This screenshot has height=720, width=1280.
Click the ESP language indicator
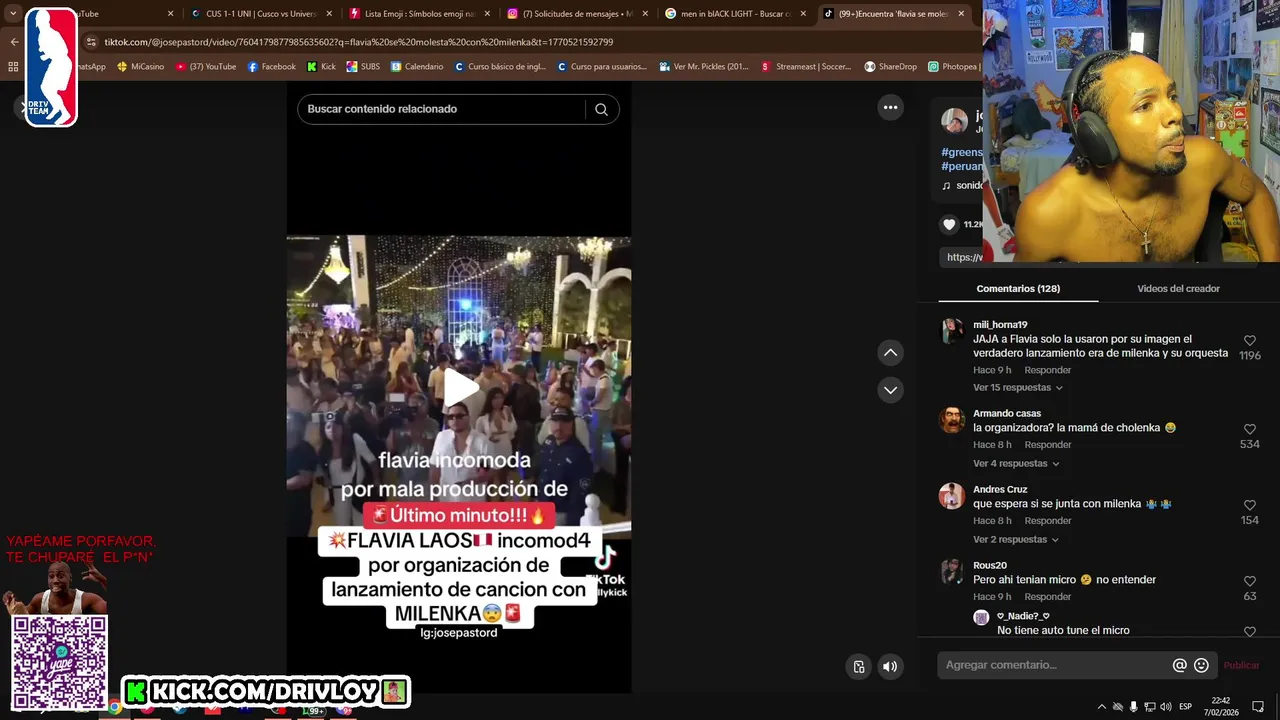pos(1186,707)
